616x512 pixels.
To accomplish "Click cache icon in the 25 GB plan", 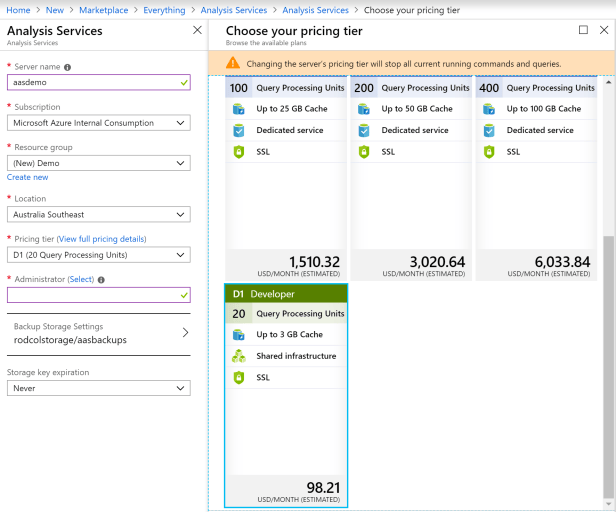I will point(238,109).
